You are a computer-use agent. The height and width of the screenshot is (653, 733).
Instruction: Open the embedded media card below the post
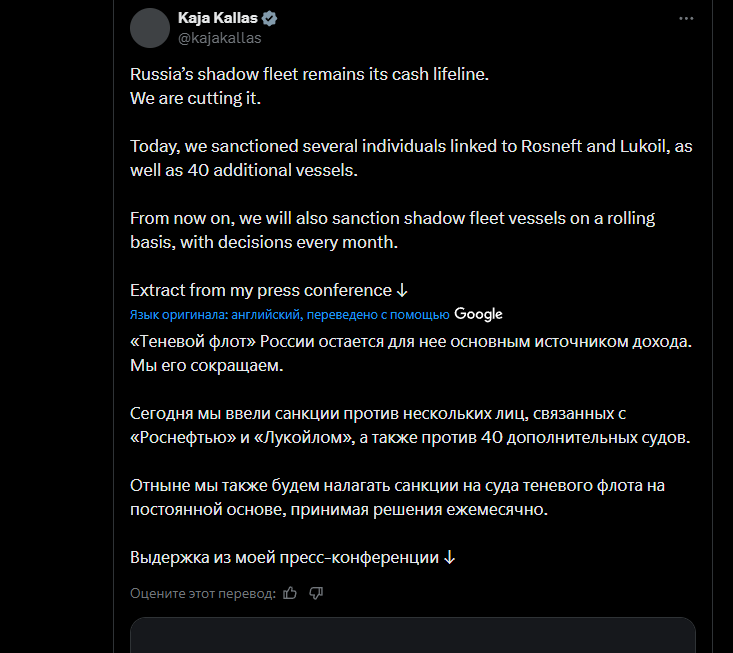tap(412, 635)
